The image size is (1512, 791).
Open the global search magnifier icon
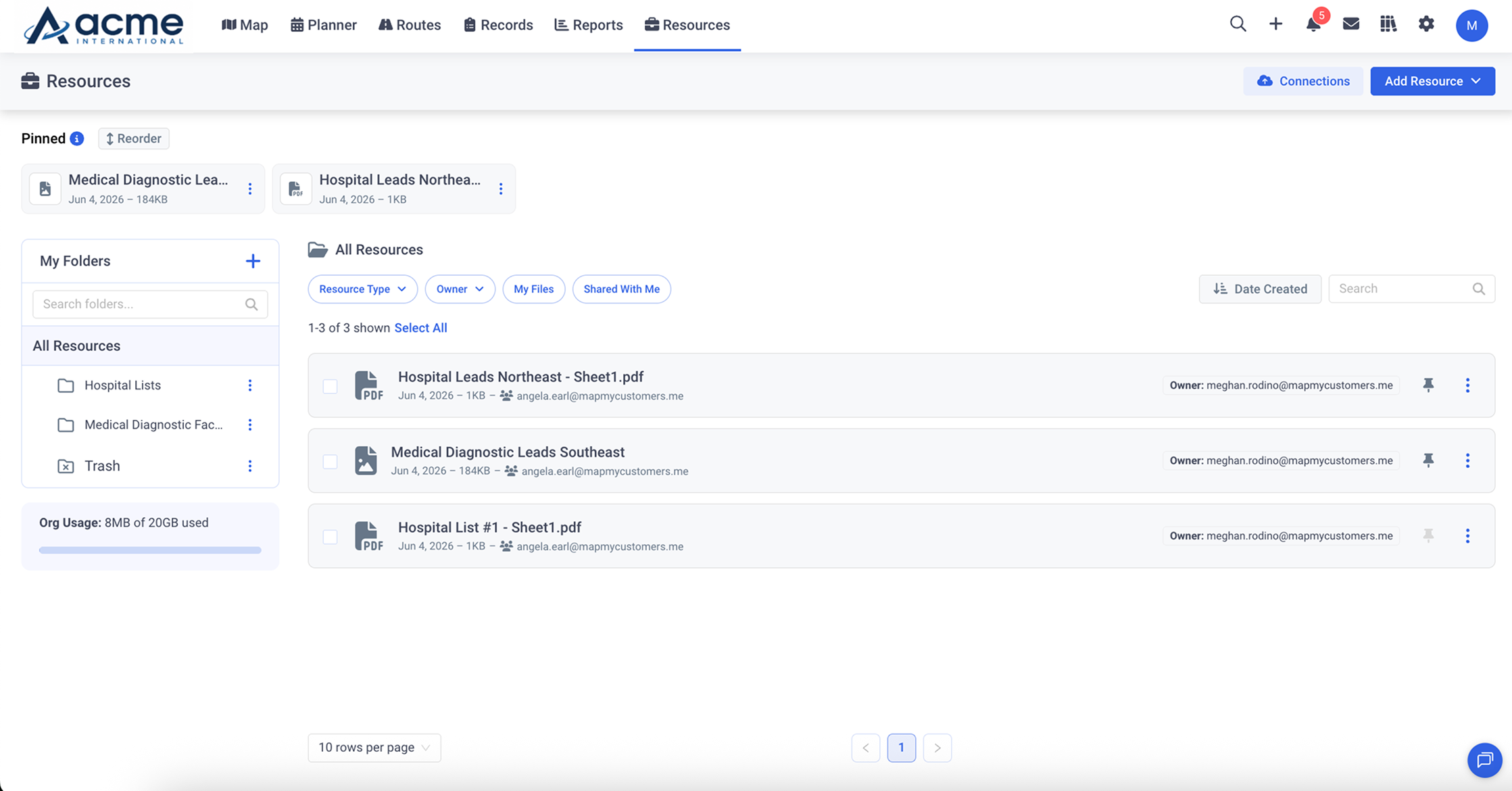pos(1238,24)
